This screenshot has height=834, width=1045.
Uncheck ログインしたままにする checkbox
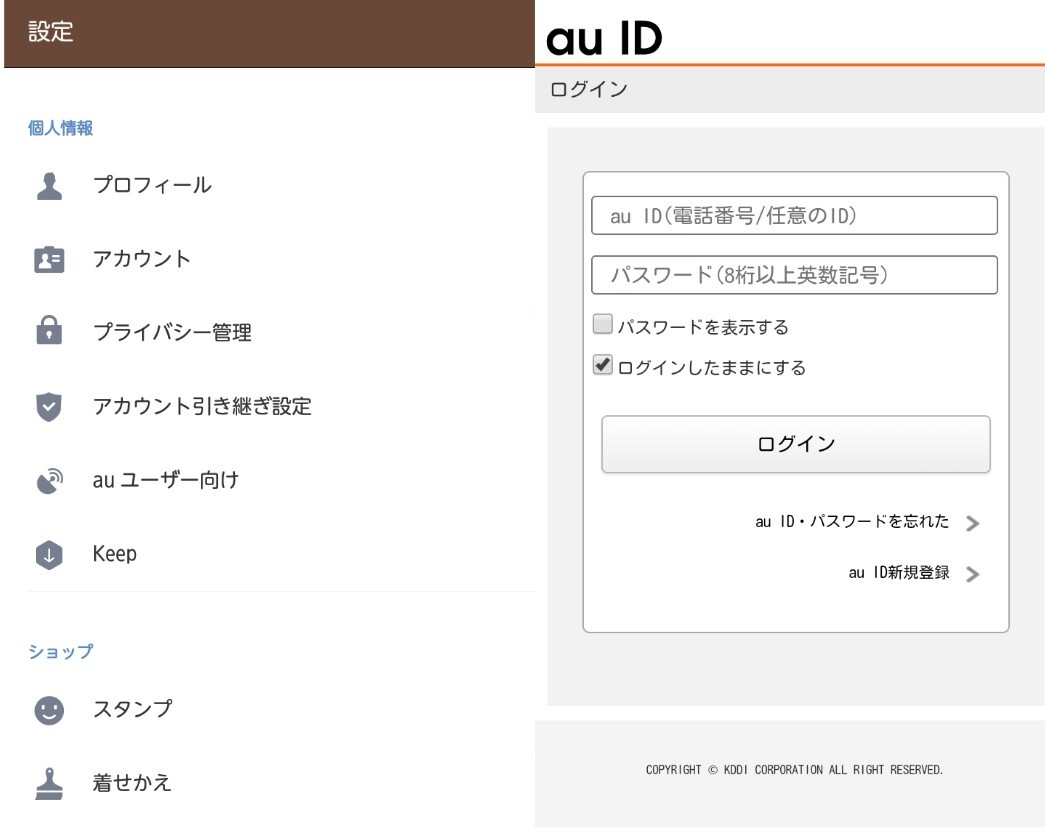click(602, 365)
